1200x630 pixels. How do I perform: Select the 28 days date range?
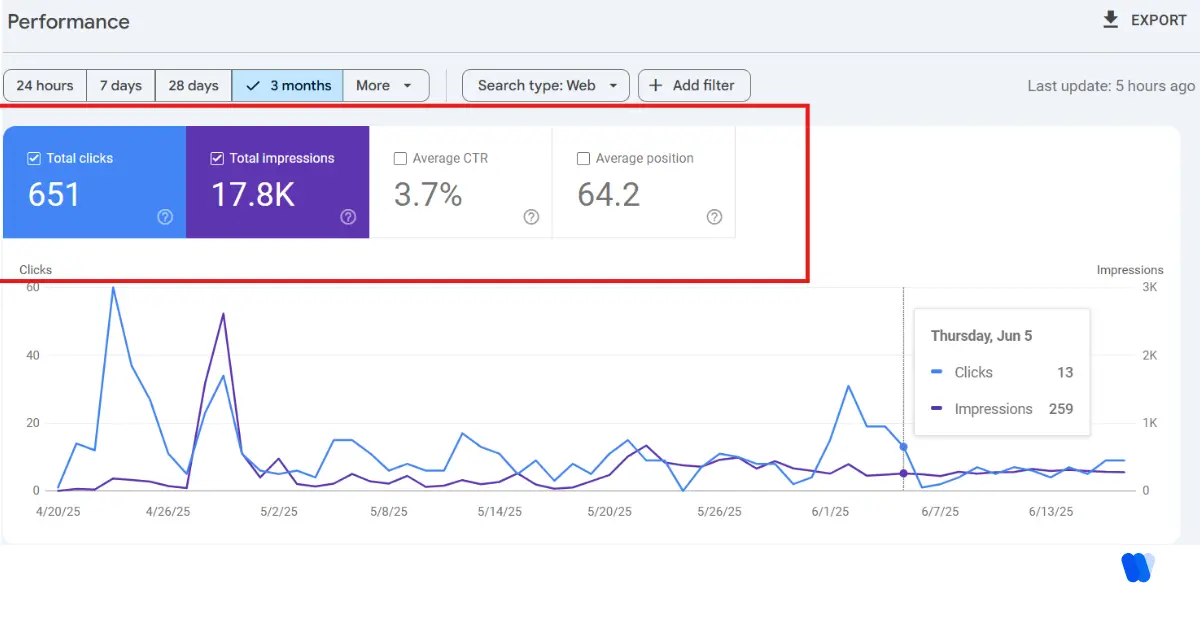pyautogui.click(x=193, y=86)
